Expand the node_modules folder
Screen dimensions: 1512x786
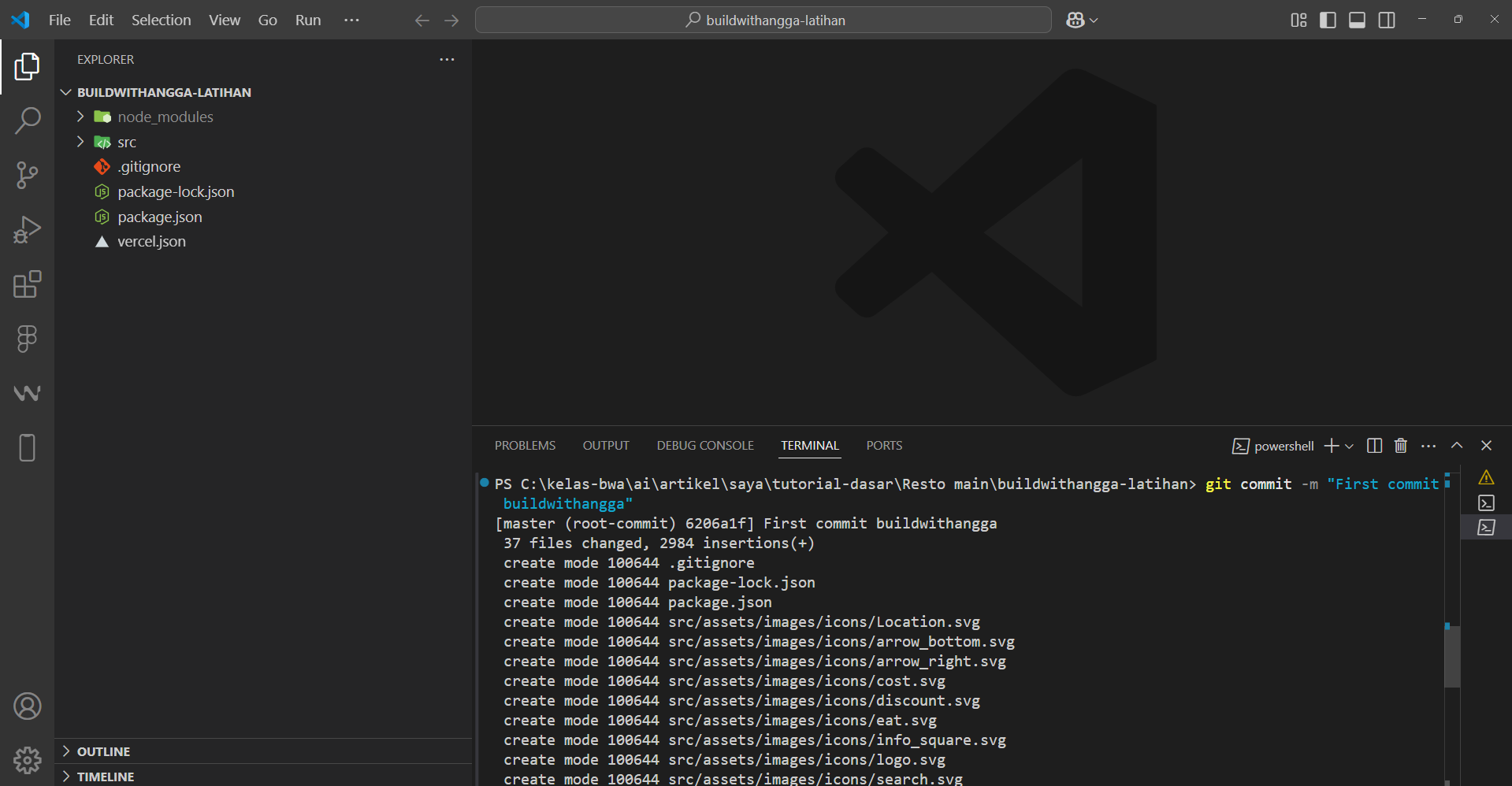263,117
